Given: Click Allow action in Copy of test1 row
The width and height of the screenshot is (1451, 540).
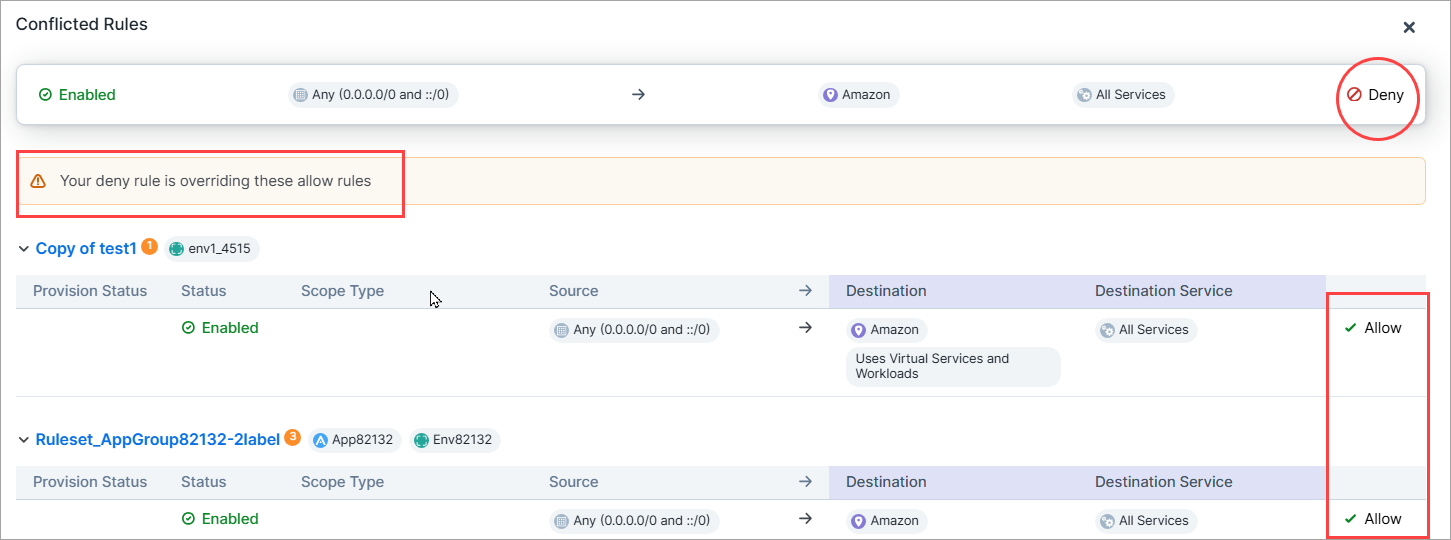Looking at the screenshot, I should point(1373,328).
